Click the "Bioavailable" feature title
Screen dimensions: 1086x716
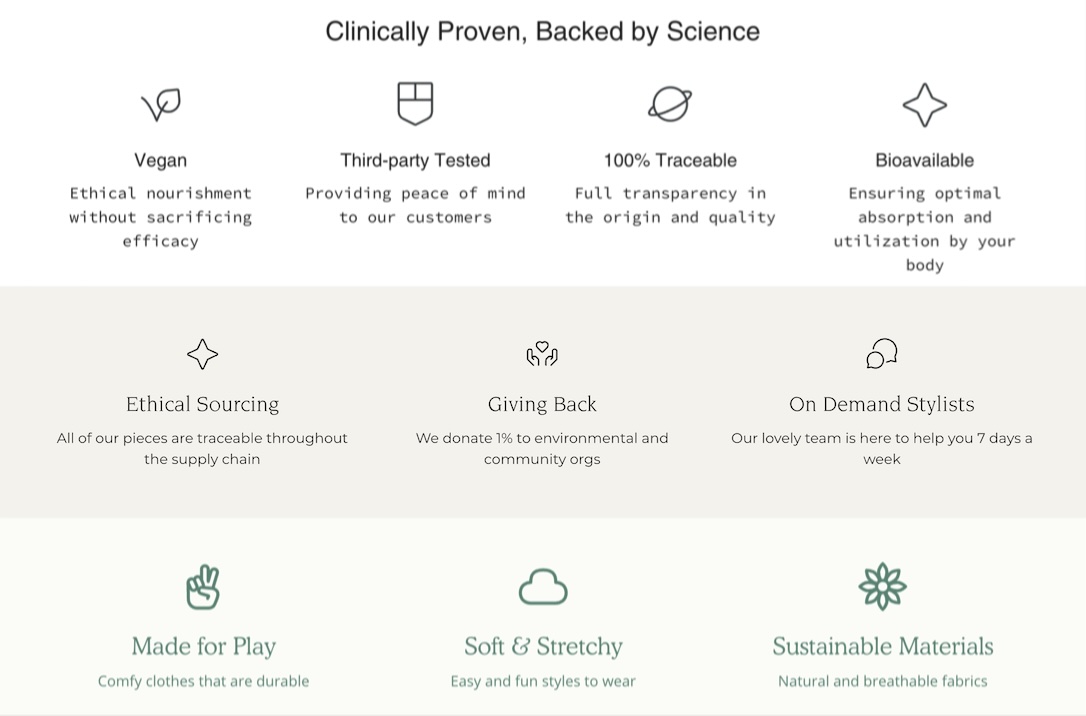(924, 160)
